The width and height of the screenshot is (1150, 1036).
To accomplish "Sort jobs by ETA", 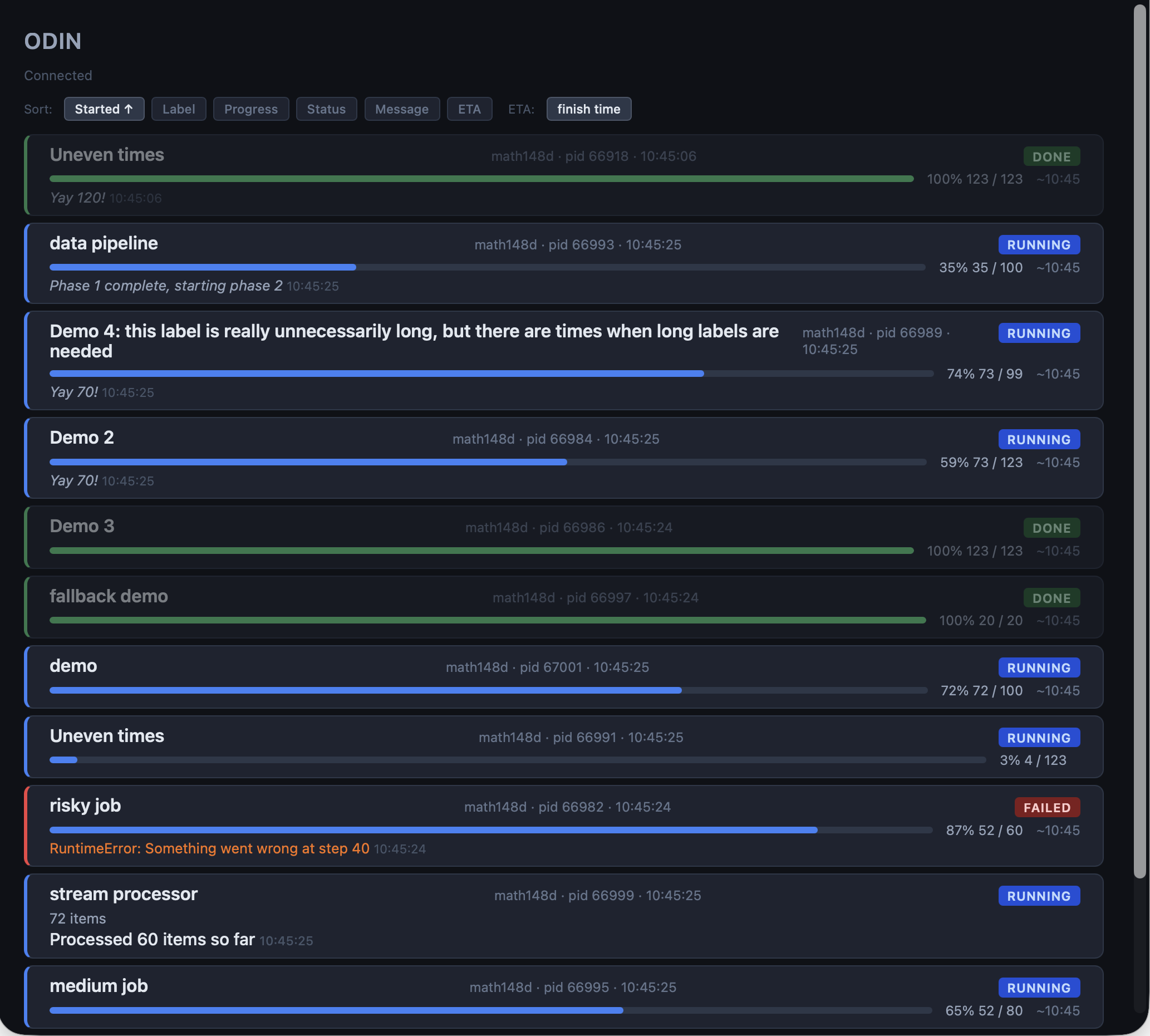I will click(469, 109).
